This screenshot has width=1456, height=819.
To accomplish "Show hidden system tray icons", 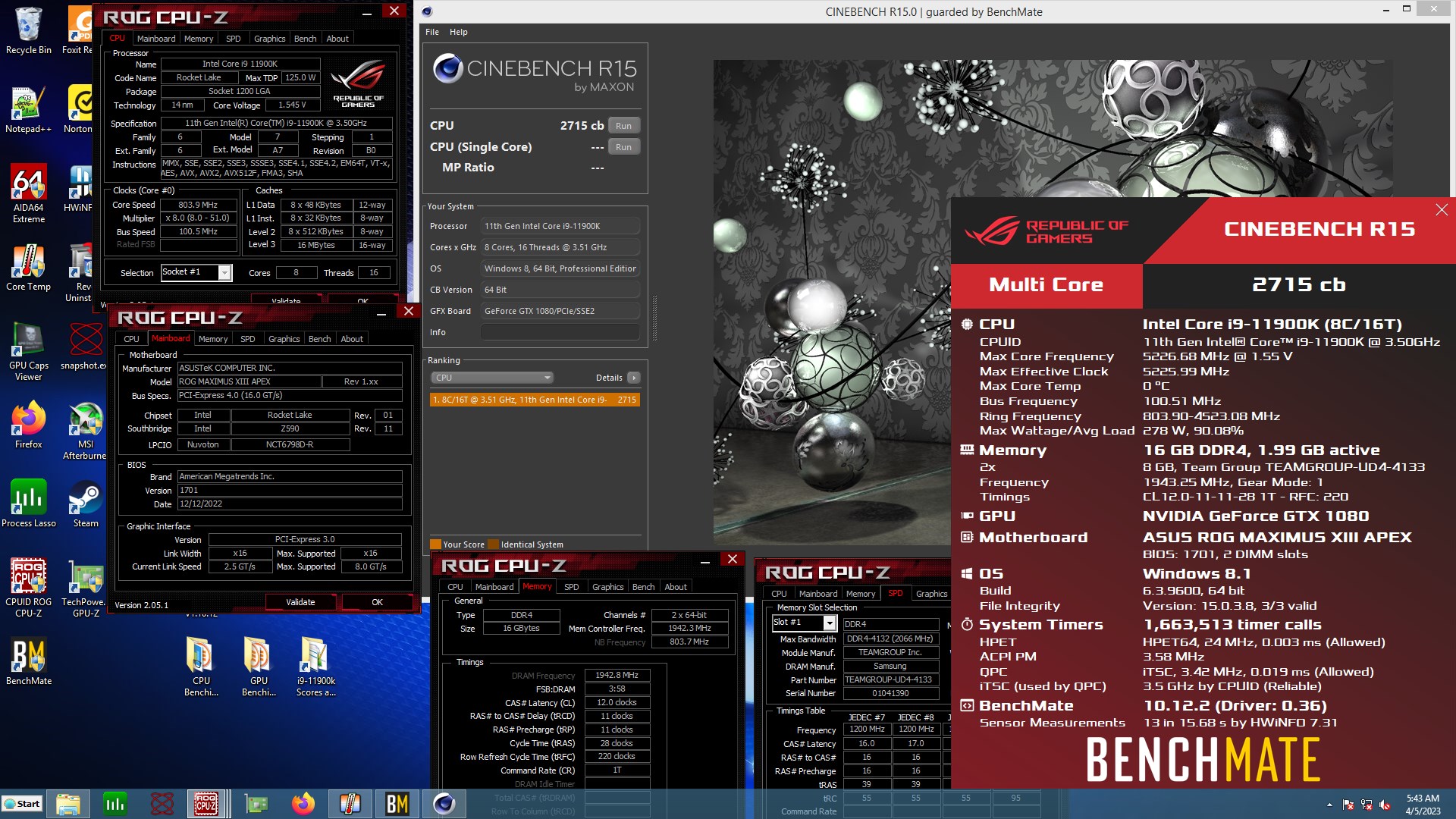I will pos(1329,805).
